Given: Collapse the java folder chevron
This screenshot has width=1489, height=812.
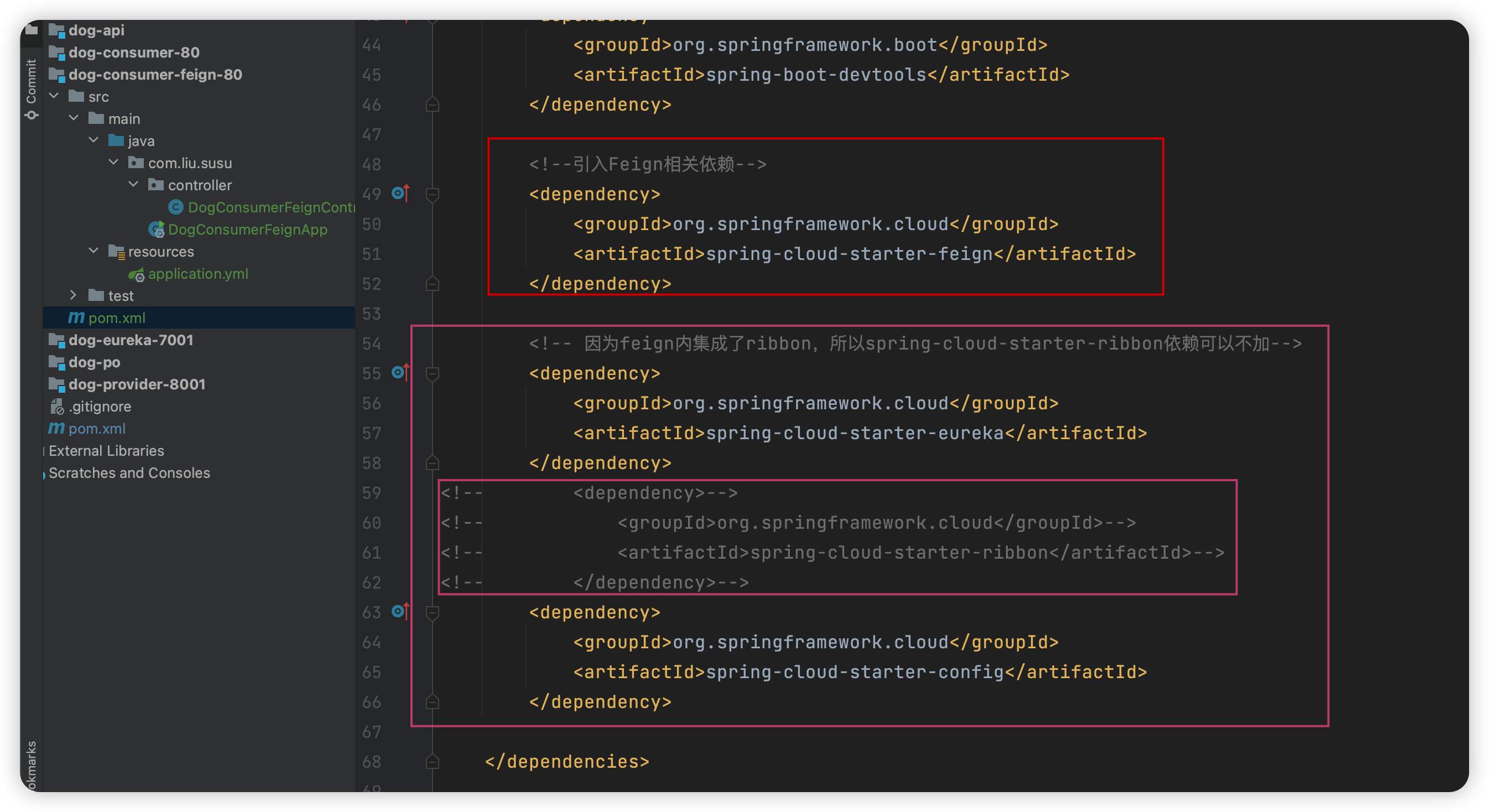Looking at the screenshot, I should [93, 140].
